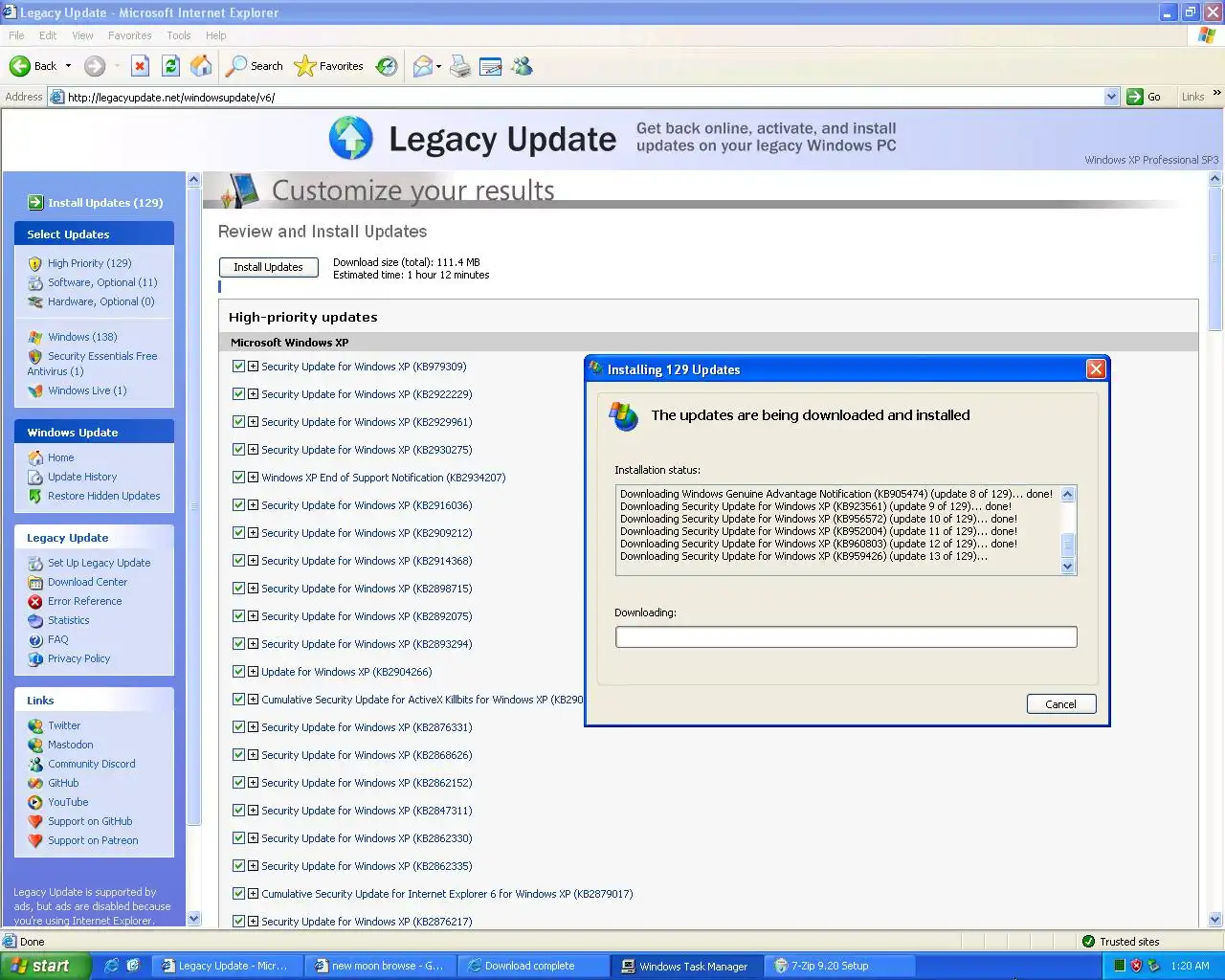Expand details for KB2909212 update
This screenshot has width=1225, height=980.
tap(253, 532)
